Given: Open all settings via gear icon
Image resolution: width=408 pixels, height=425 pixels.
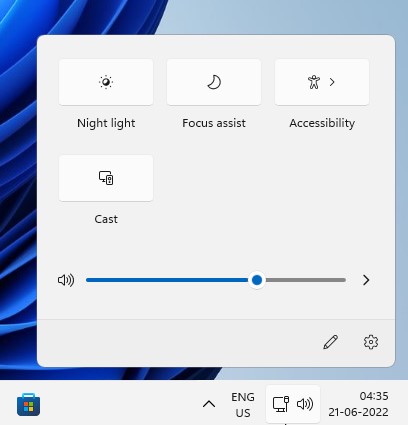Looking at the screenshot, I should pyautogui.click(x=371, y=342).
